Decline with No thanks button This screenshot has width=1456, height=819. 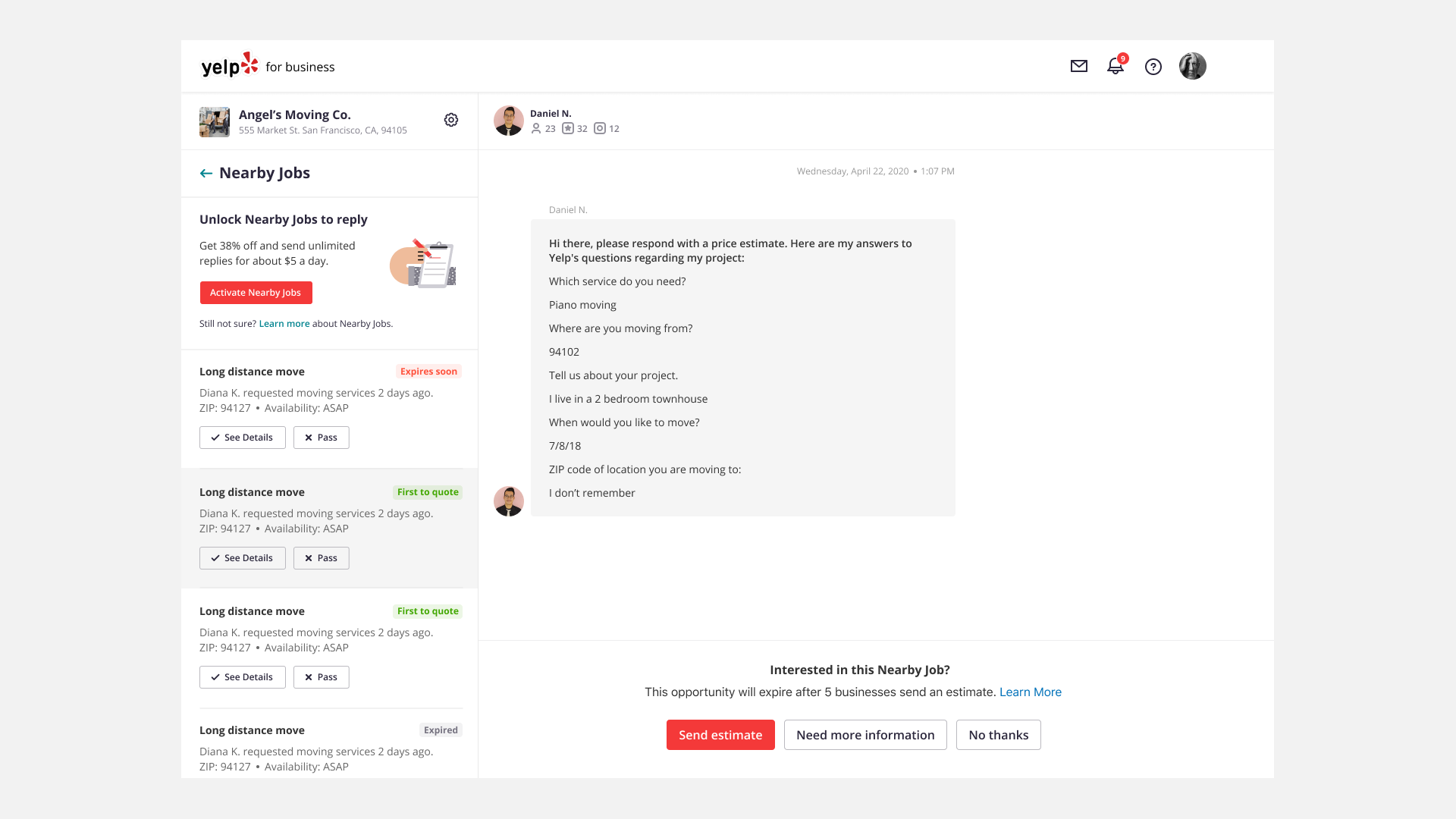pyautogui.click(x=998, y=735)
